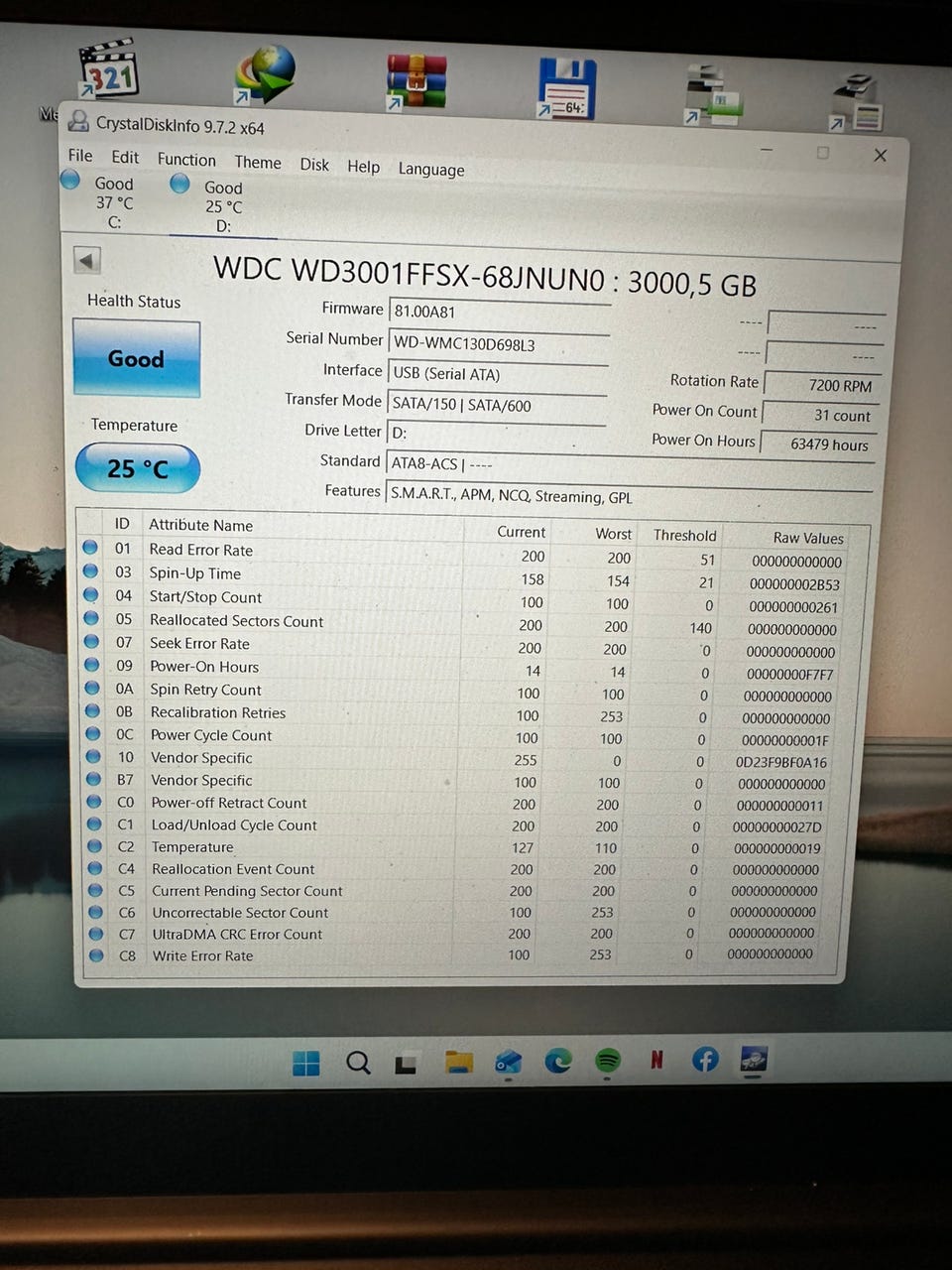The height and width of the screenshot is (1270, 952).
Task: Click status circle of Write Error Rate row
Action: (x=96, y=955)
